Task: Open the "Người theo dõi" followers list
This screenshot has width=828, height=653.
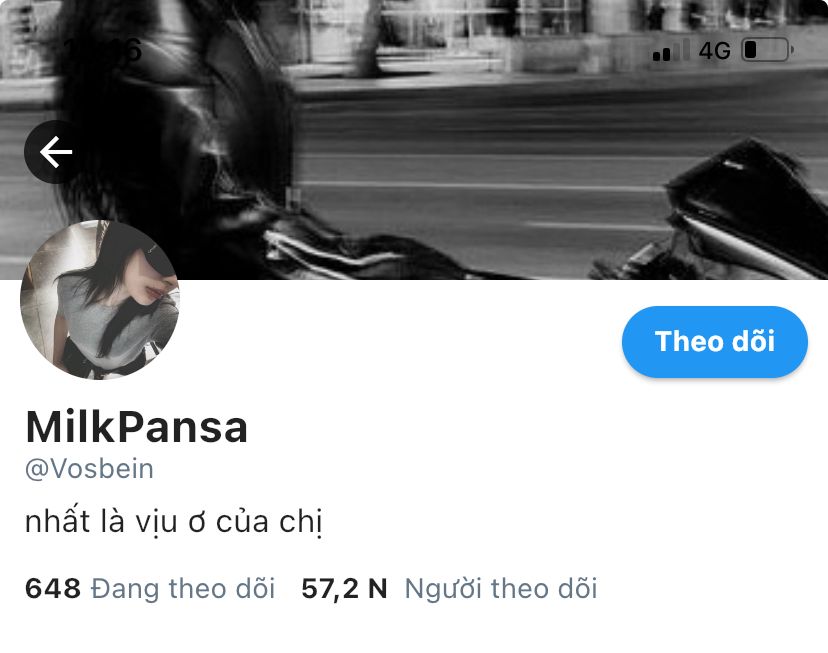Action: 501,589
